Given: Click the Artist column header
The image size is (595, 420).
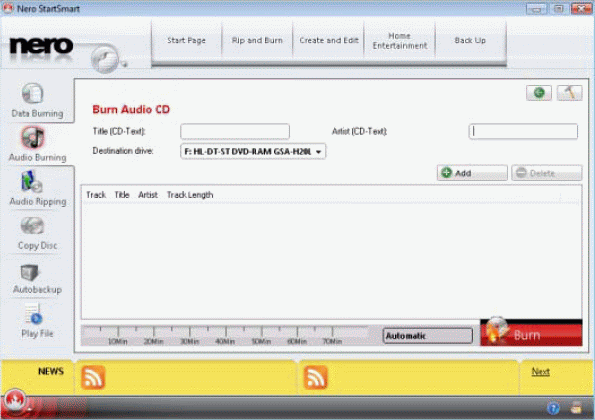Looking at the screenshot, I should tap(148, 195).
